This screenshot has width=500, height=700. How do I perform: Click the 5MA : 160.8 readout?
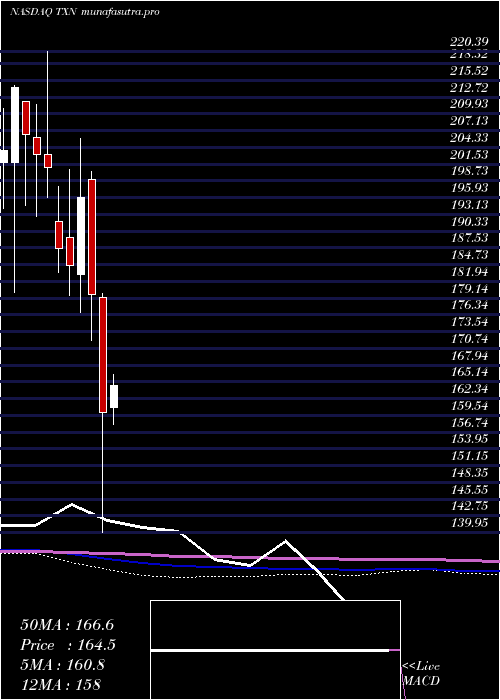[62, 665]
